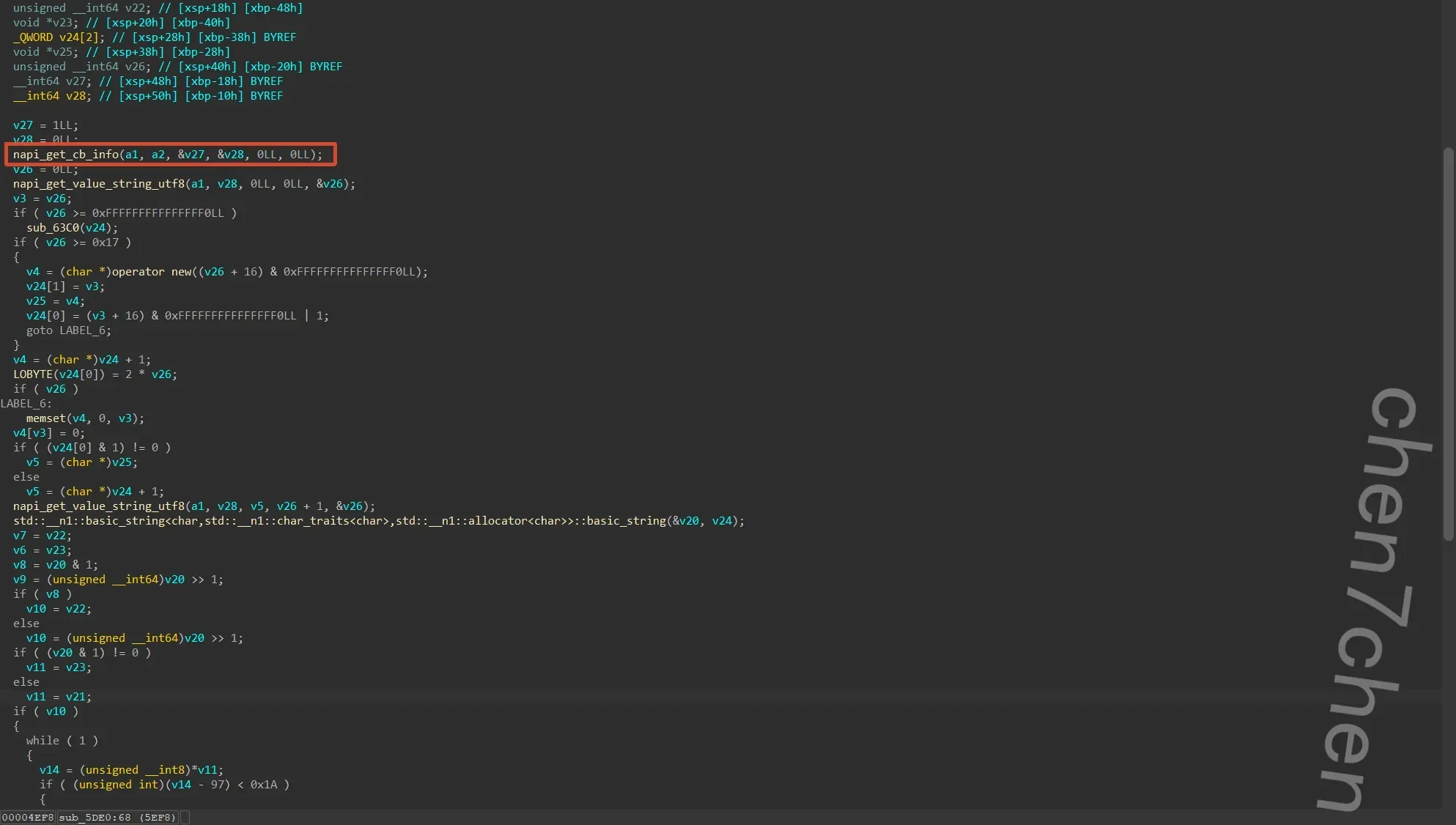Click the first napi_get_value_string_utf8 call
The image size is (1456, 825).
(99, 184)
